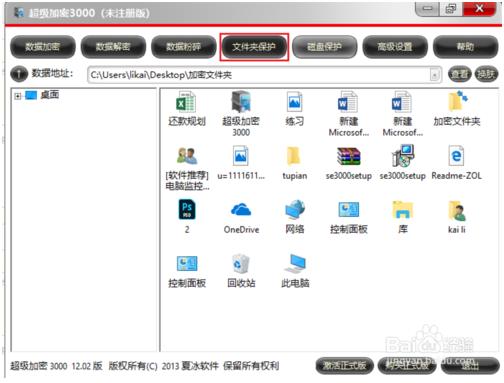Click the 夏冰软件 copyright text

200,366
